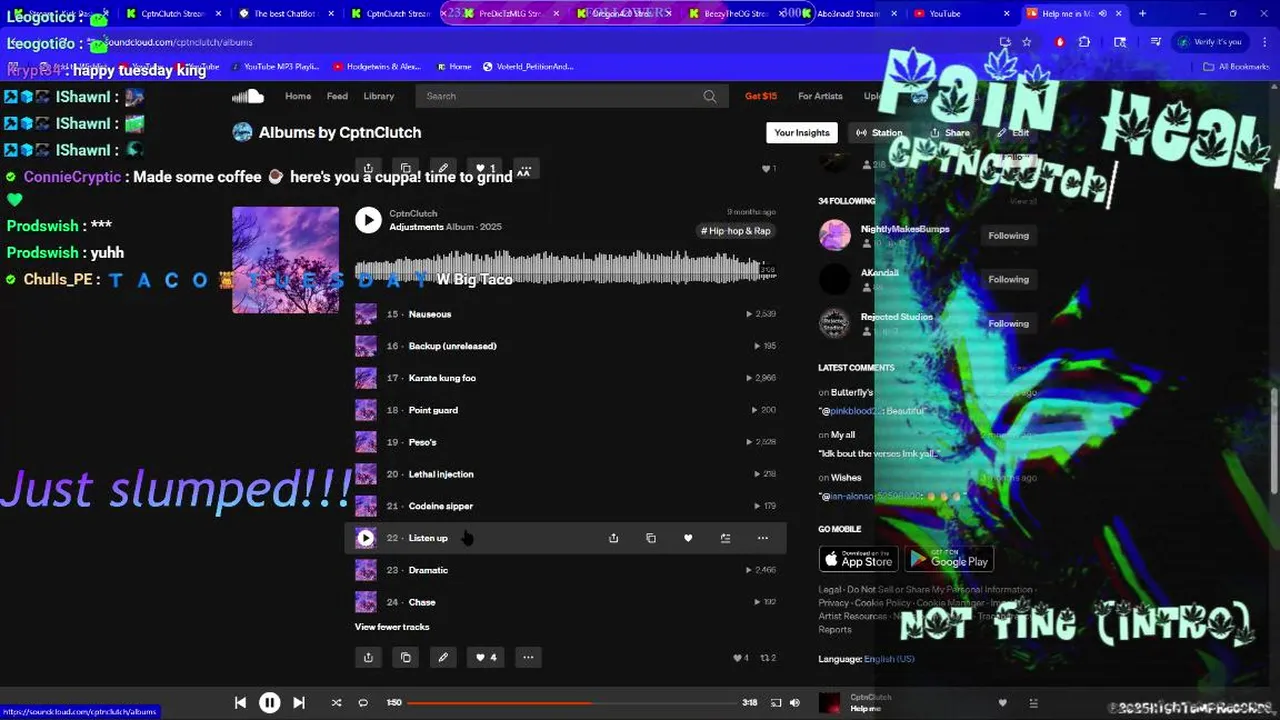Click copy link icon above Adjustments album
This screenshot has height=720, width=1280.
[x=405, y=168]
